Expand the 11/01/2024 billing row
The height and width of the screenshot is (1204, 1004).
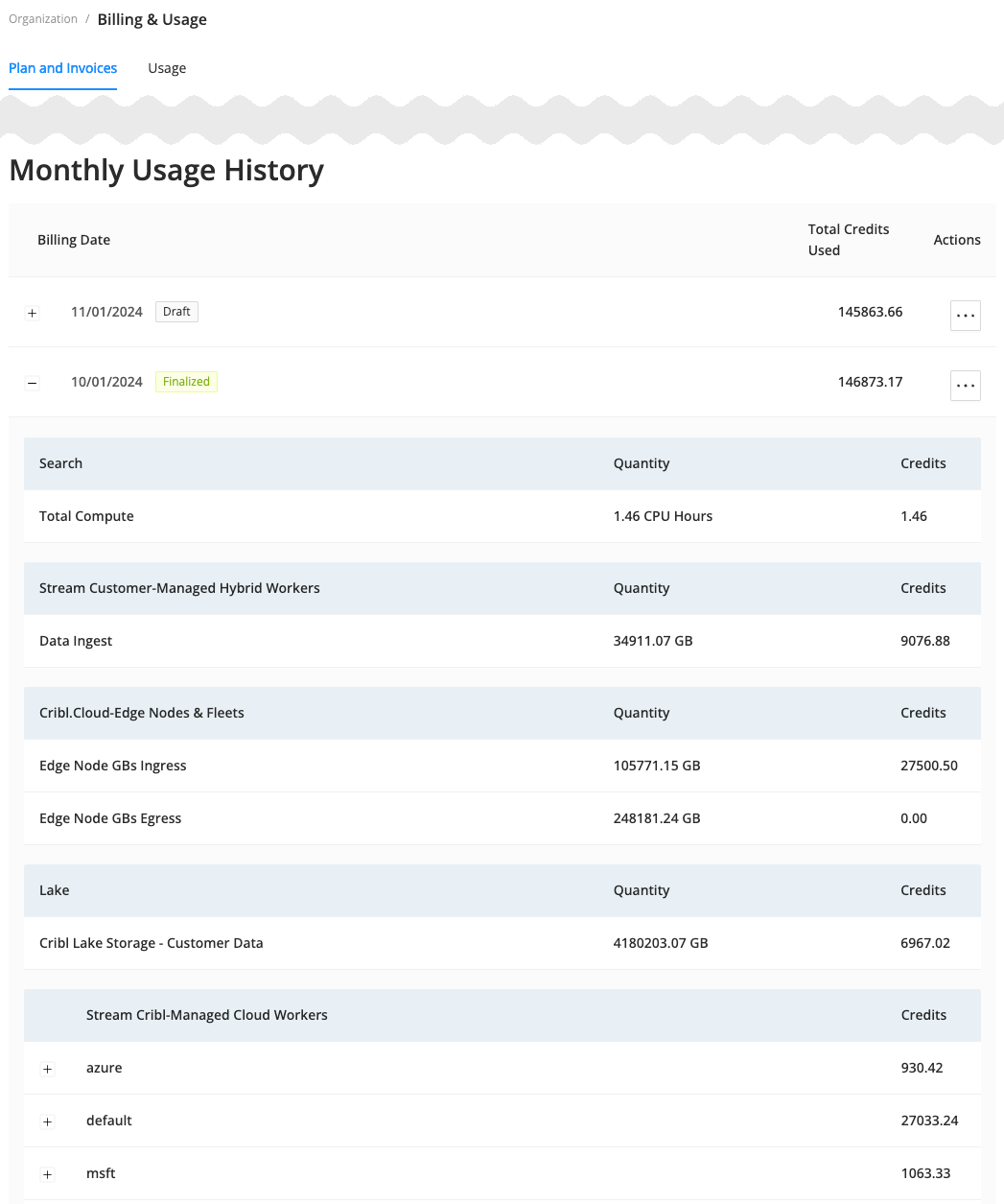32,313
